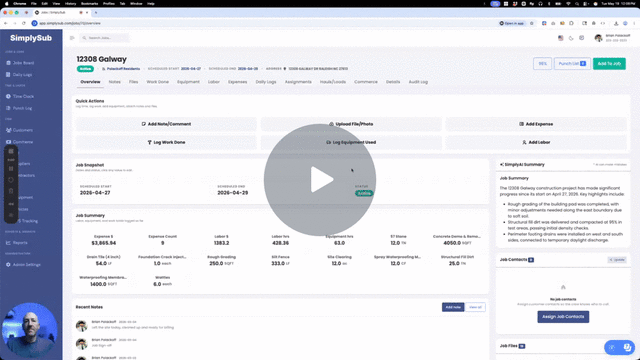Click the Labor hrs value 428.36

[280, 243]
